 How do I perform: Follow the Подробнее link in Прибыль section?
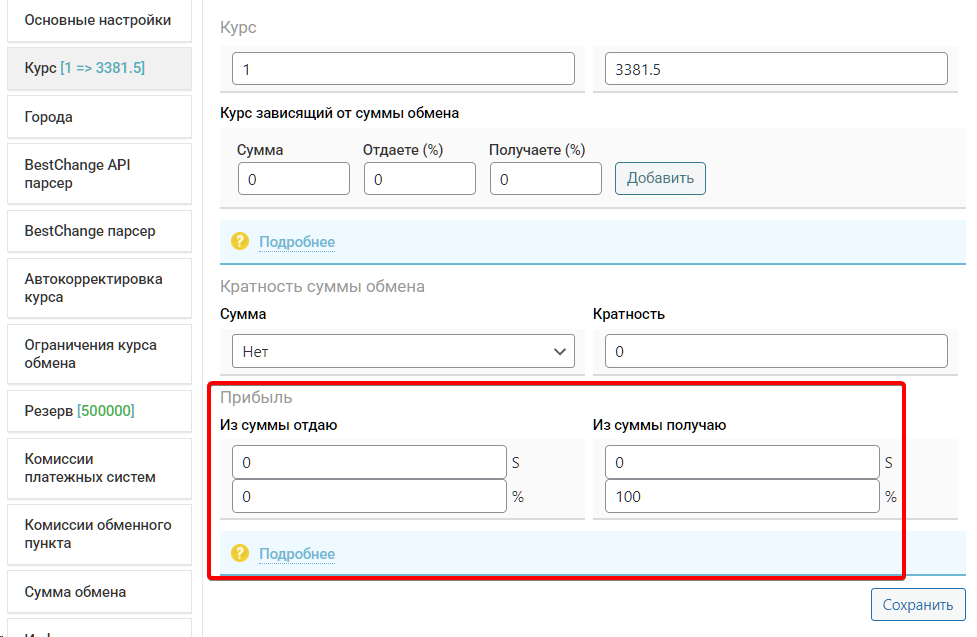pos(297,554)
